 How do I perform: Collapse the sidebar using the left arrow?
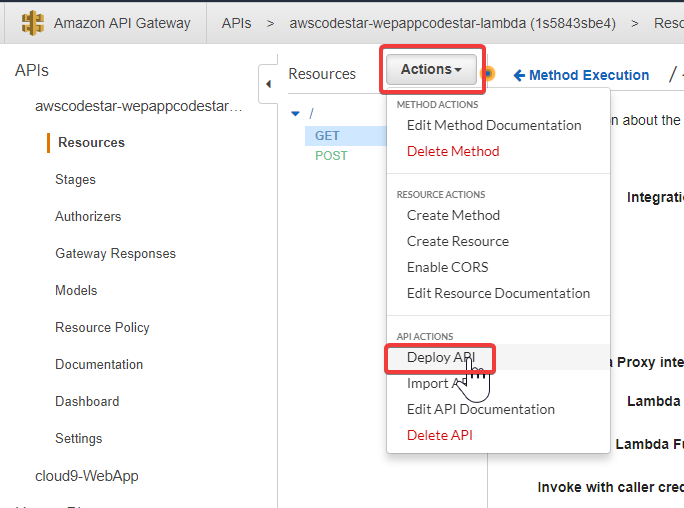pyautogui.click(x=268, y=84)
